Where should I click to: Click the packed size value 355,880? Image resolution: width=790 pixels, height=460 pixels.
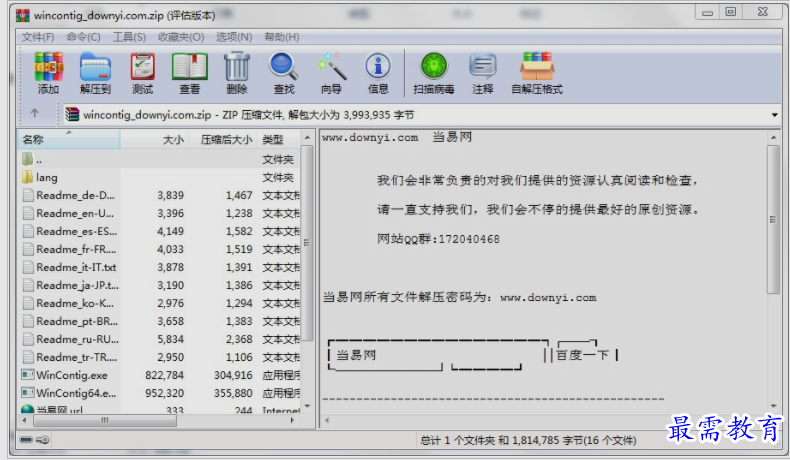pos(233,393)
